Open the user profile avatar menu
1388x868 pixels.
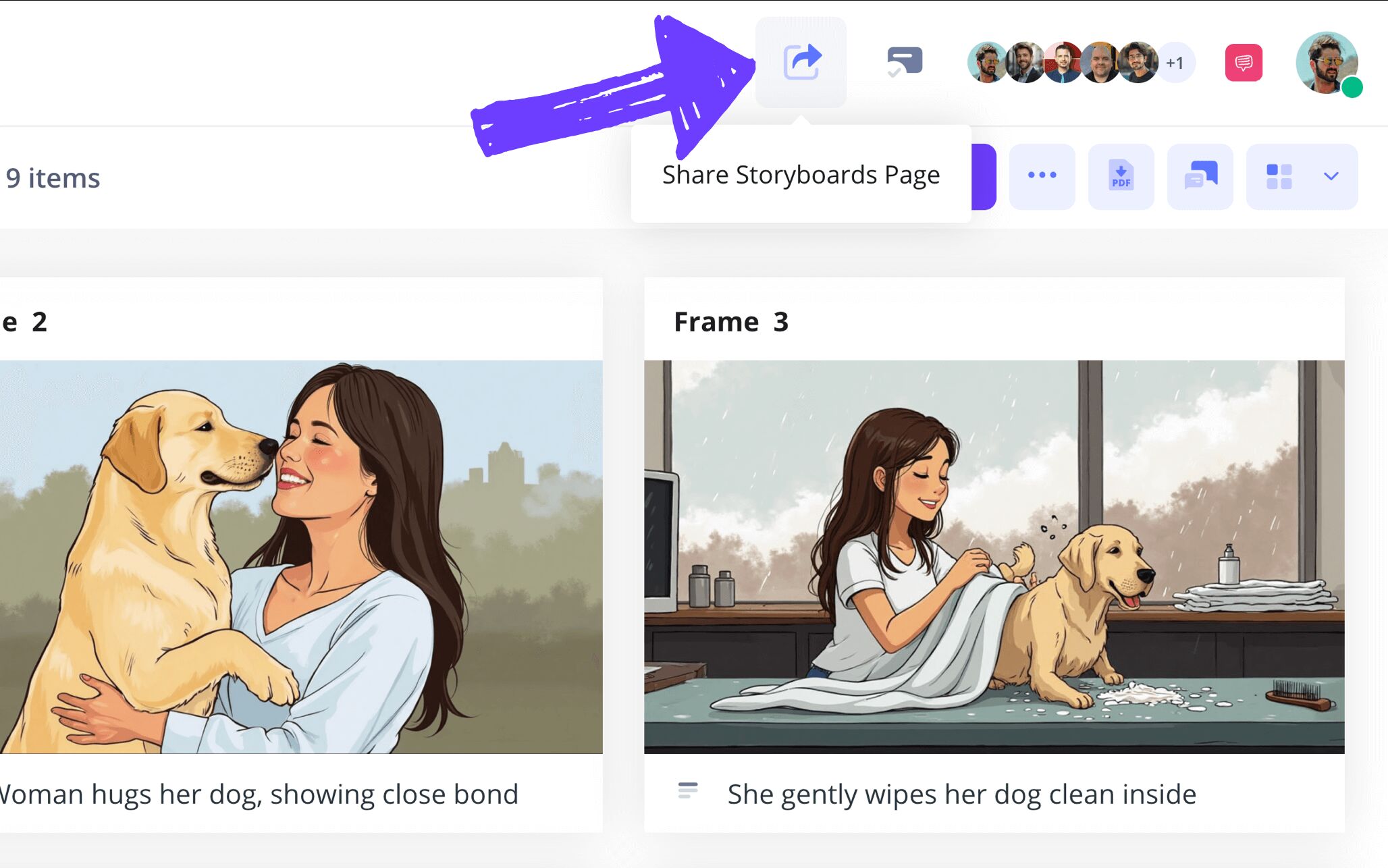[x=1325, y=61]
